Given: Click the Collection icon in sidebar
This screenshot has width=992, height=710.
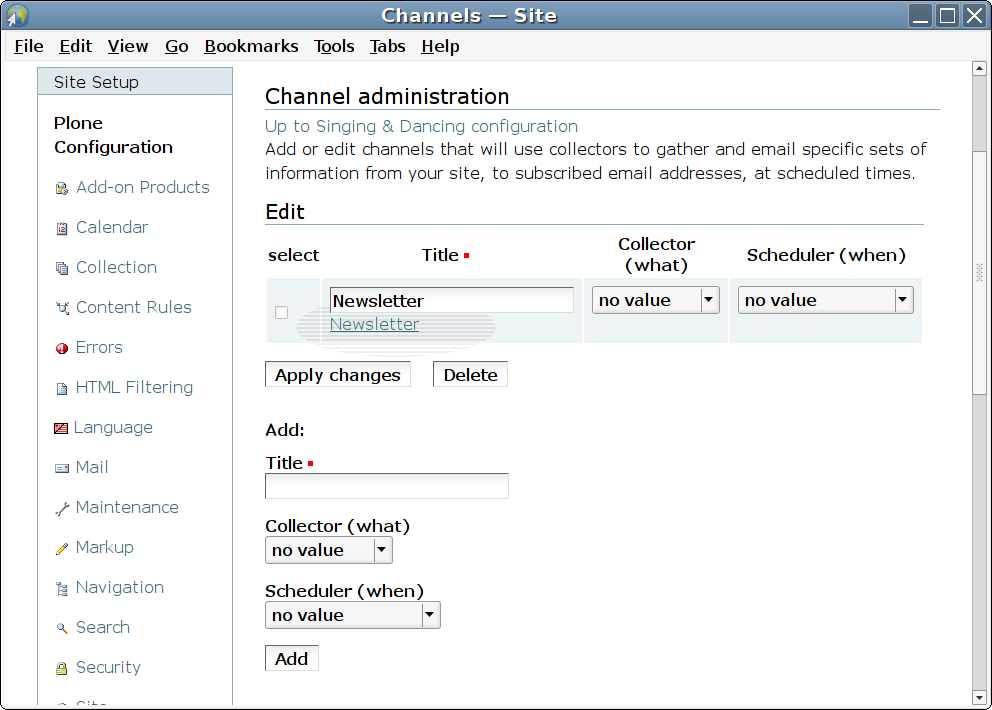Looking at the screenshot, I should click(x=62, y=268).
